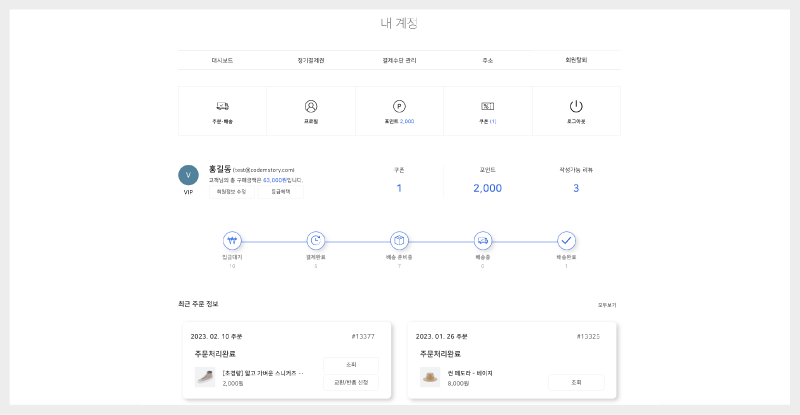Open the 결제수단 관리 tab
Screen dimensions: 800x415
[x=399, y=60]
